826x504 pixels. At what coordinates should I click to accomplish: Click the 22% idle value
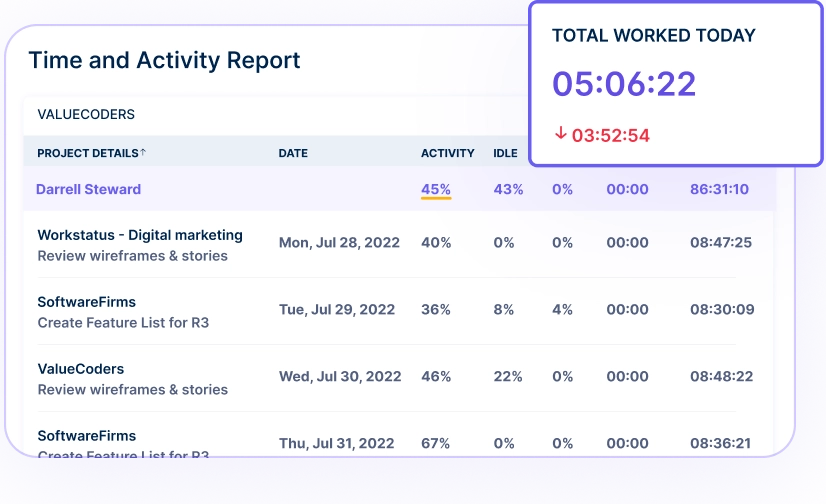coord(508,376)
